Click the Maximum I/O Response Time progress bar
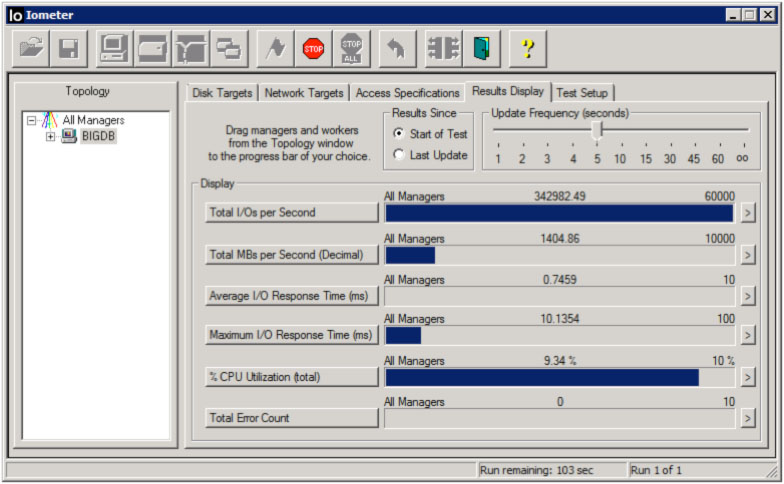The height and width of the screenshot is (484, 784). coord(560,336)
